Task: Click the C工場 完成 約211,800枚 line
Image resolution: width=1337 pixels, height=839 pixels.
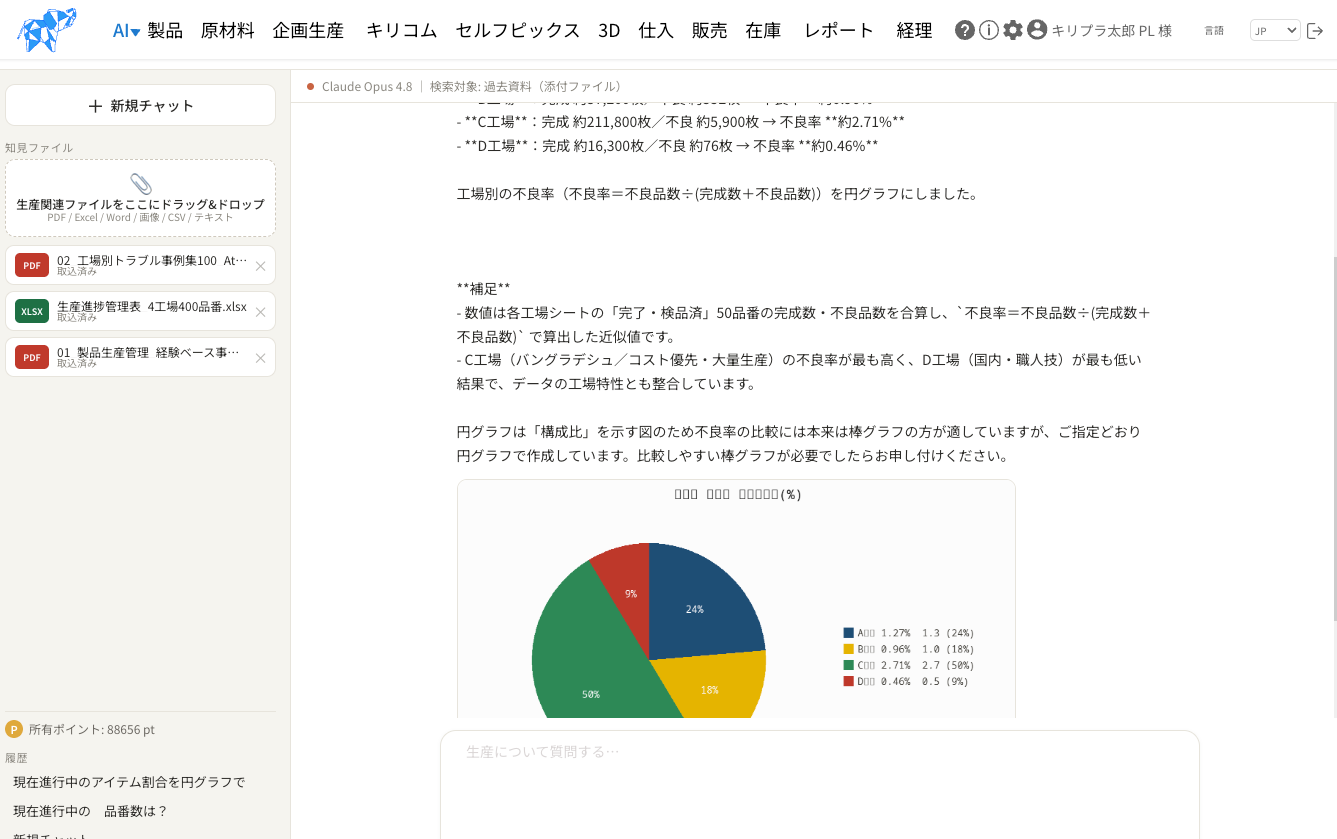Action: click(x=681, y=122)
